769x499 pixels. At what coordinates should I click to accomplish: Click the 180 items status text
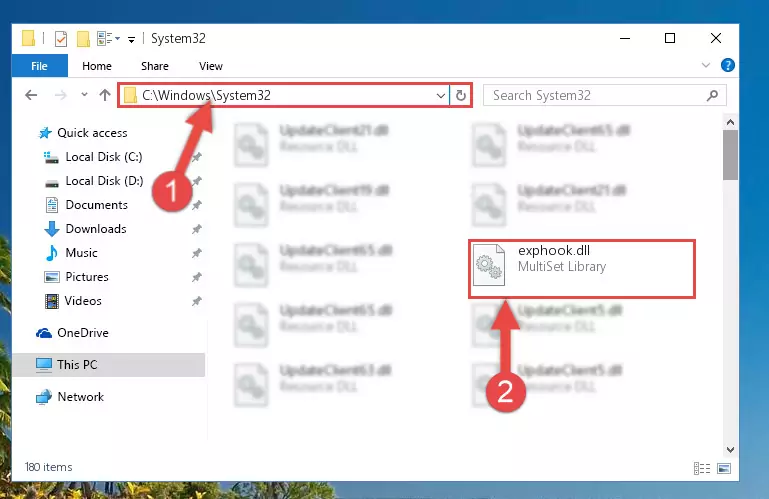49,467
